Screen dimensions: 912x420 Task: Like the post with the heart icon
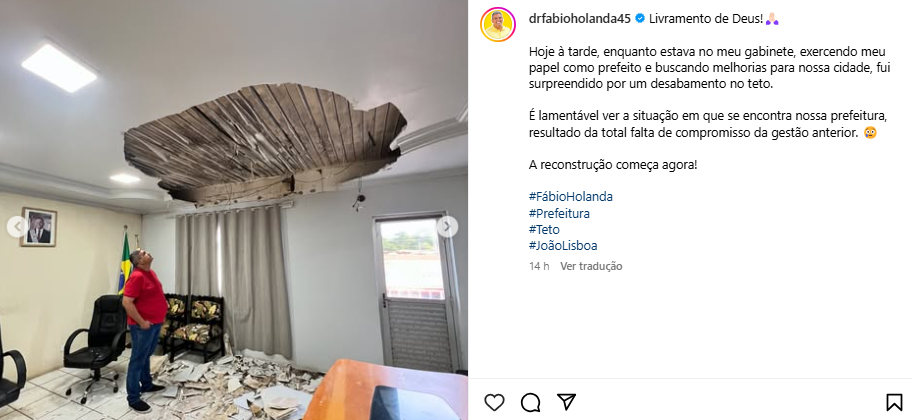coord(494,402)
